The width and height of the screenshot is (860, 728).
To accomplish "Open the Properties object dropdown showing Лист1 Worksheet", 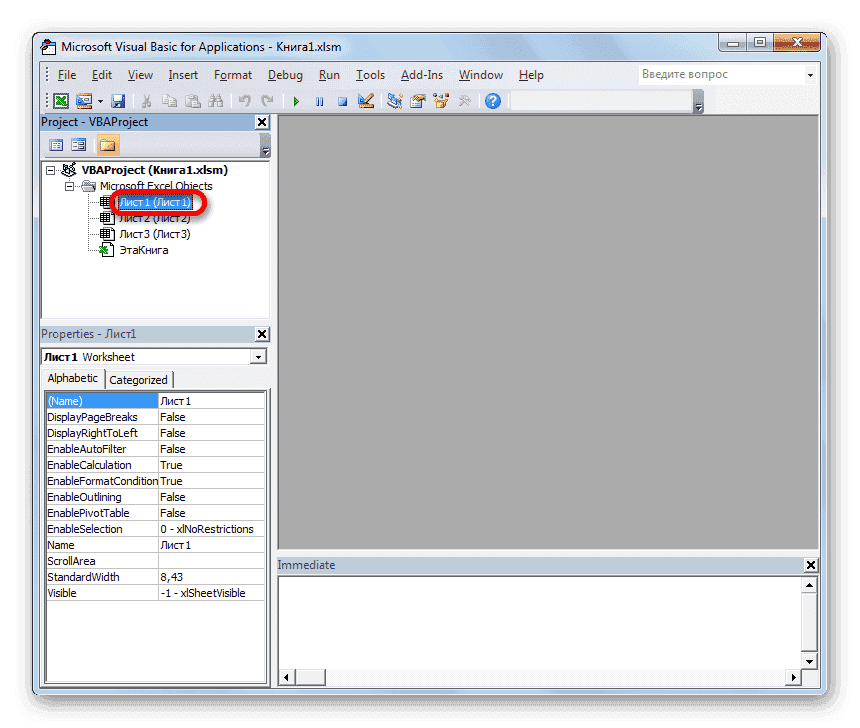I will [258, 356].
